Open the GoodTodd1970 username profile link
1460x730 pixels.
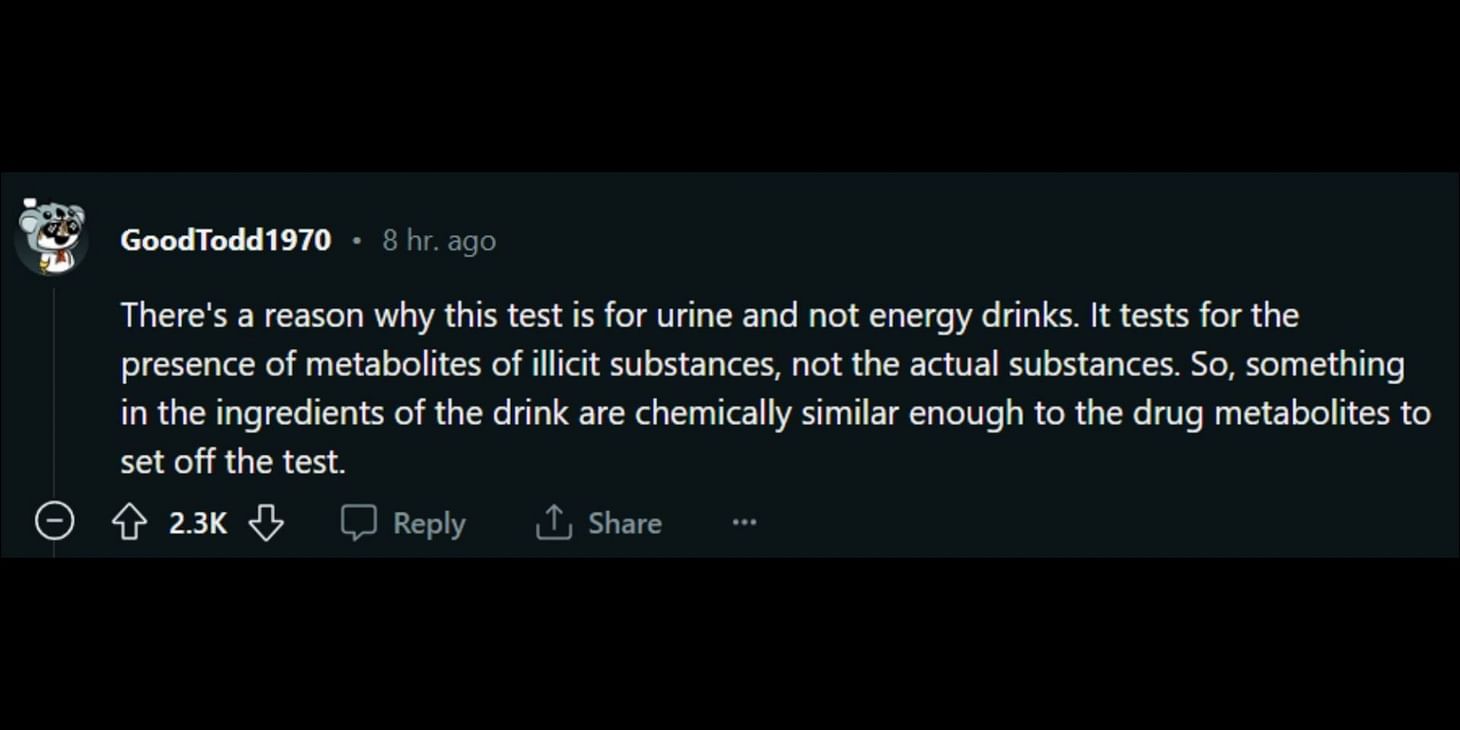click(x=225, y=241)
